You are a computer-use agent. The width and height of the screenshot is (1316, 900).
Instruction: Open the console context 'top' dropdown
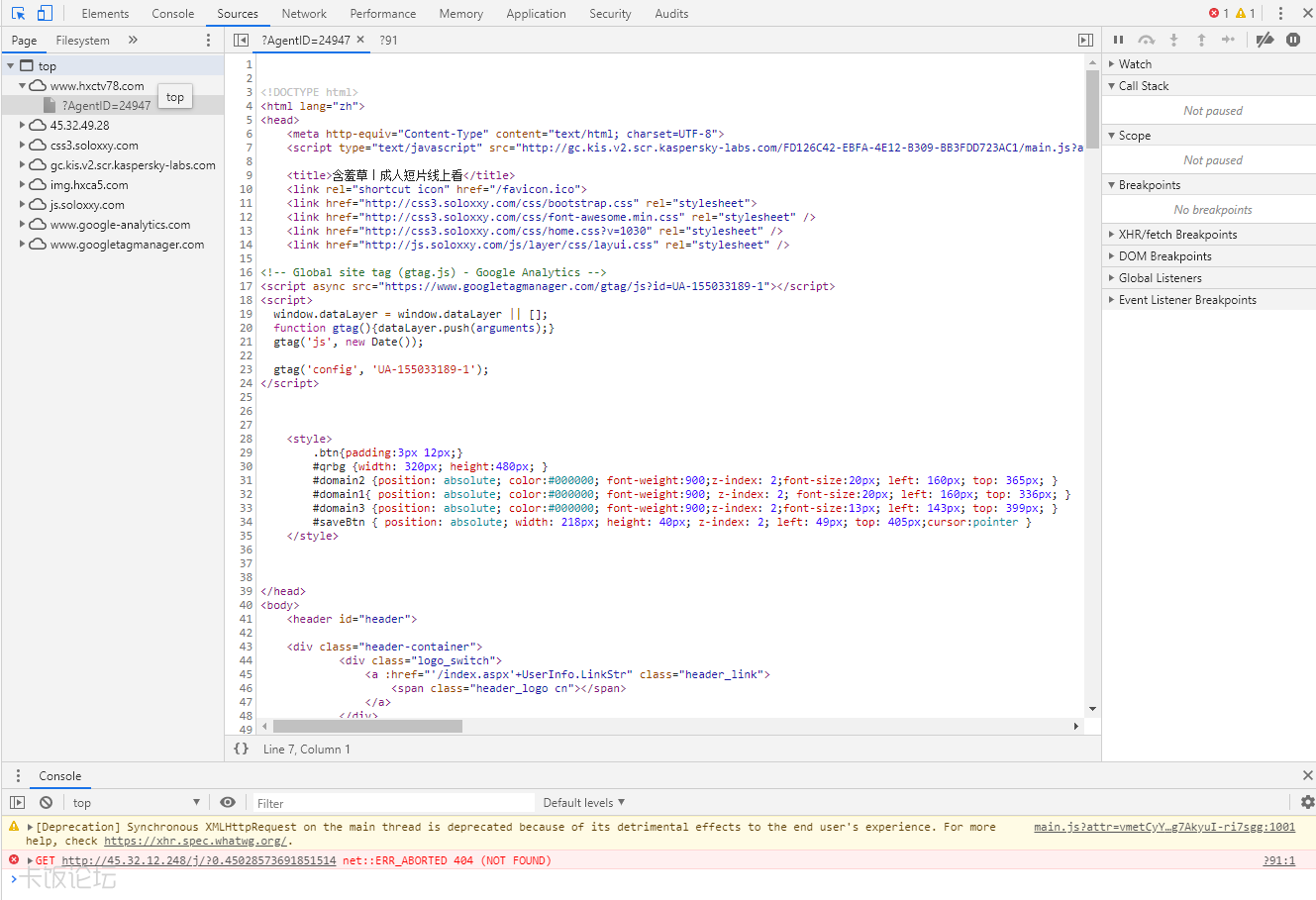[137, 802]
